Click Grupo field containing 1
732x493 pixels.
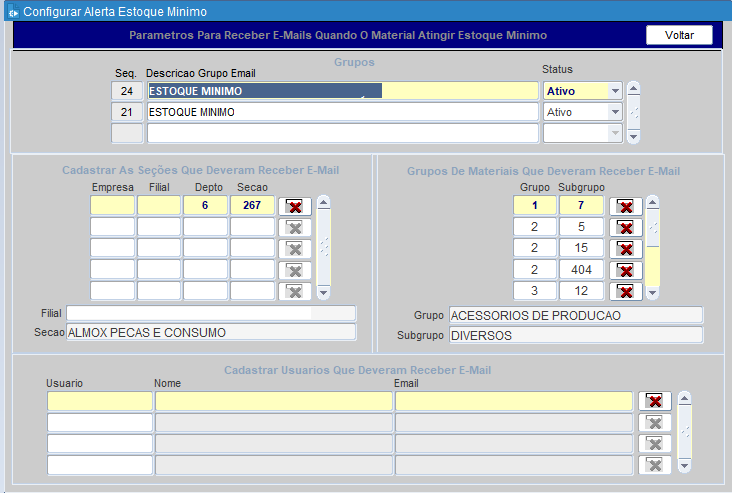click(535, 205)
